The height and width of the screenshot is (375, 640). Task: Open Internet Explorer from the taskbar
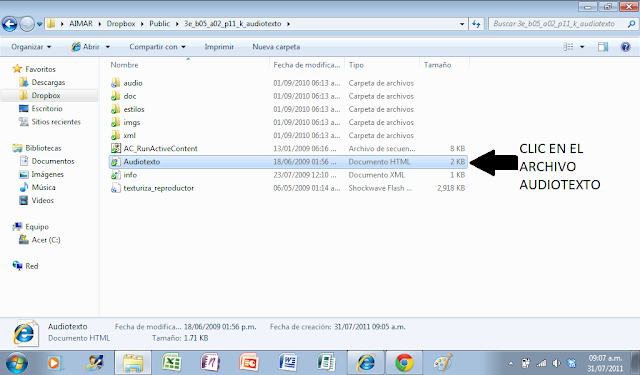click(x=366, y=362)
